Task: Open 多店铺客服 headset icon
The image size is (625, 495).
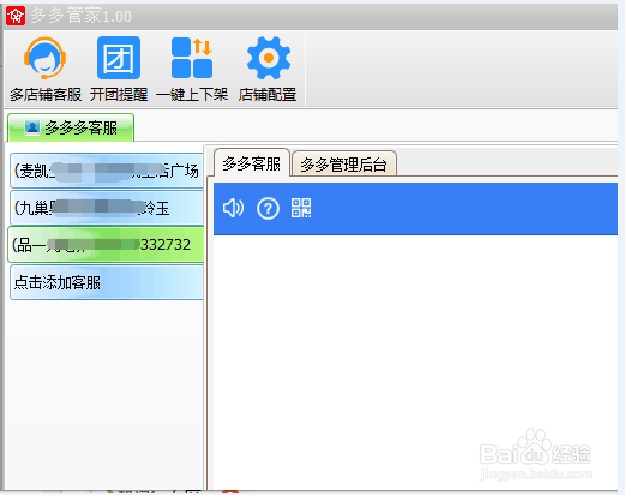Action: coord(45,58)
